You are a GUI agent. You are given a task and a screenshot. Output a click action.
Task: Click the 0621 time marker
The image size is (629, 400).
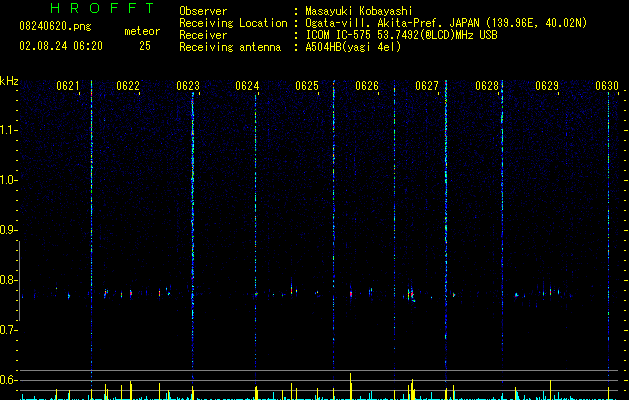tap(68, 86)
